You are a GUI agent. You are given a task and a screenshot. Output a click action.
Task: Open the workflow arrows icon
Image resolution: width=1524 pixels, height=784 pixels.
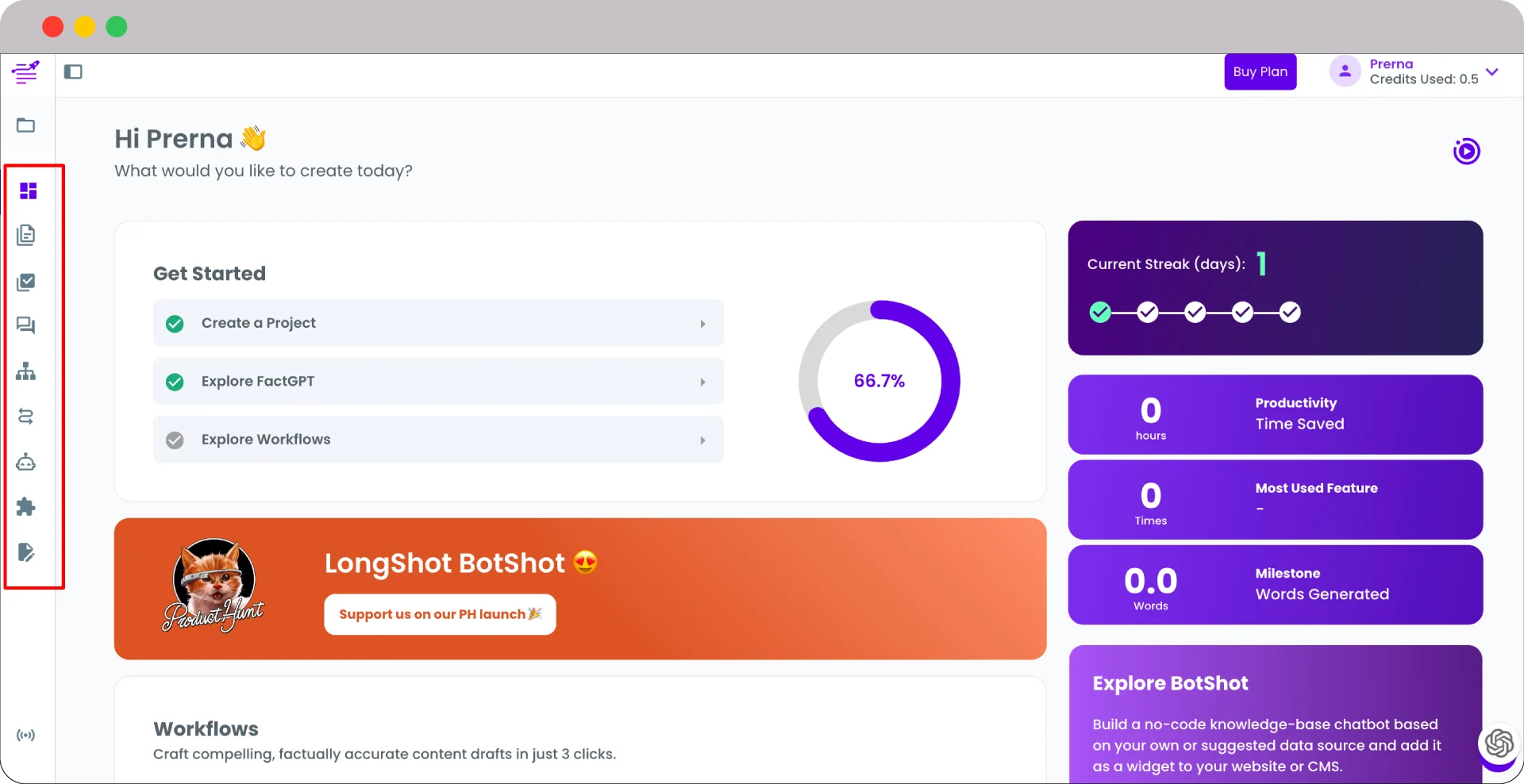coord(26,417)
